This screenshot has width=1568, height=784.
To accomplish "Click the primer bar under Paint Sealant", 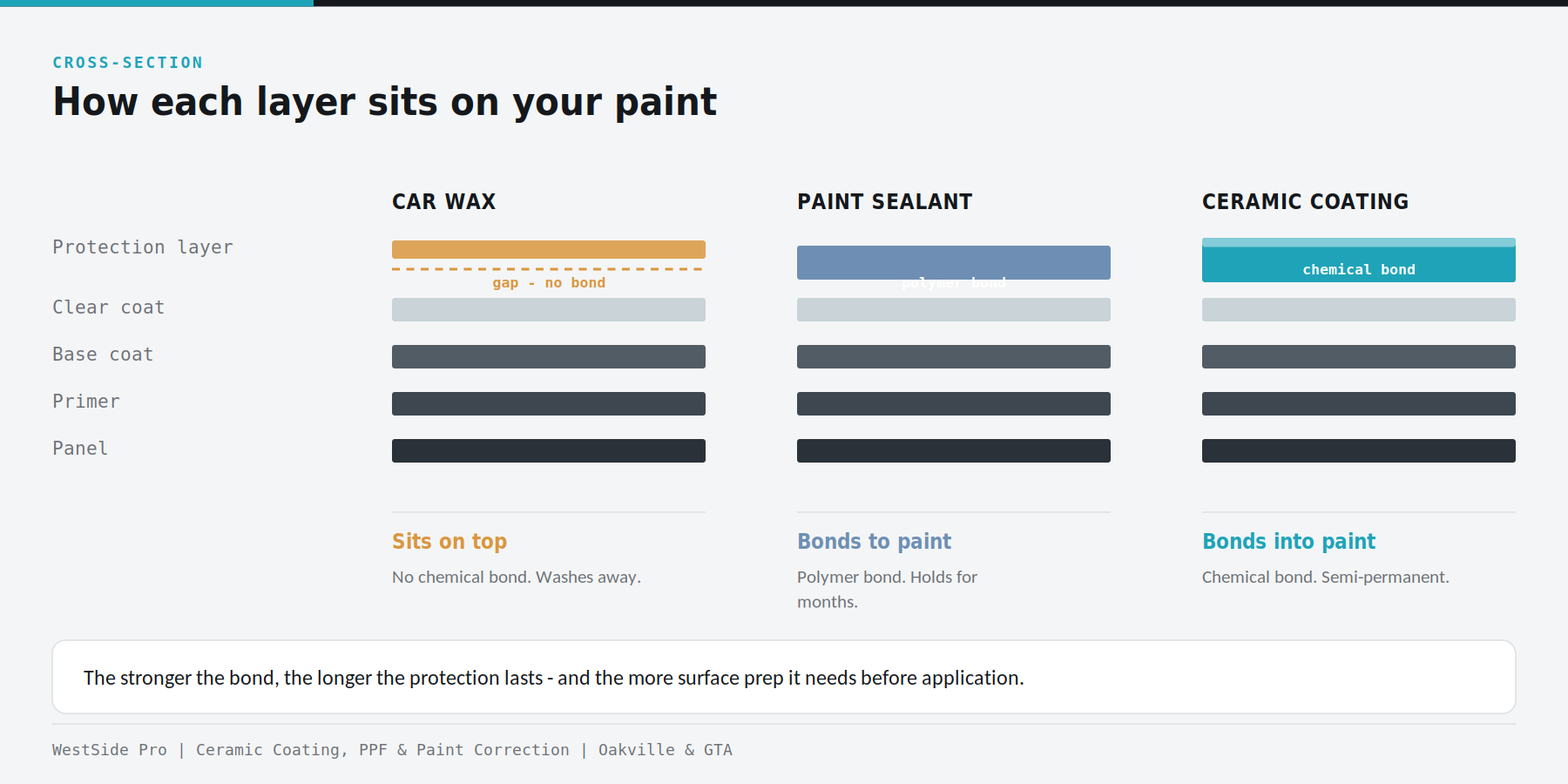I will pos(954,404).
